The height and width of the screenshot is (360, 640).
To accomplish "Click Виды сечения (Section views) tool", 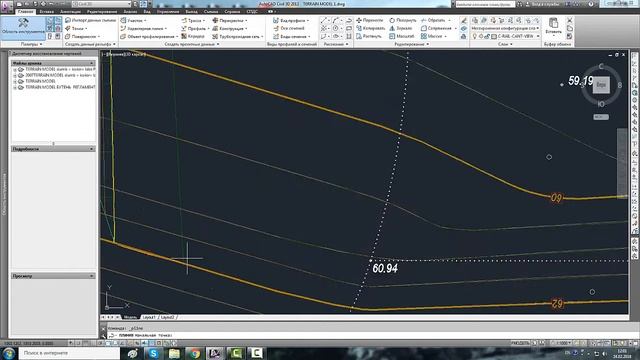I will (x=292, y=37).
